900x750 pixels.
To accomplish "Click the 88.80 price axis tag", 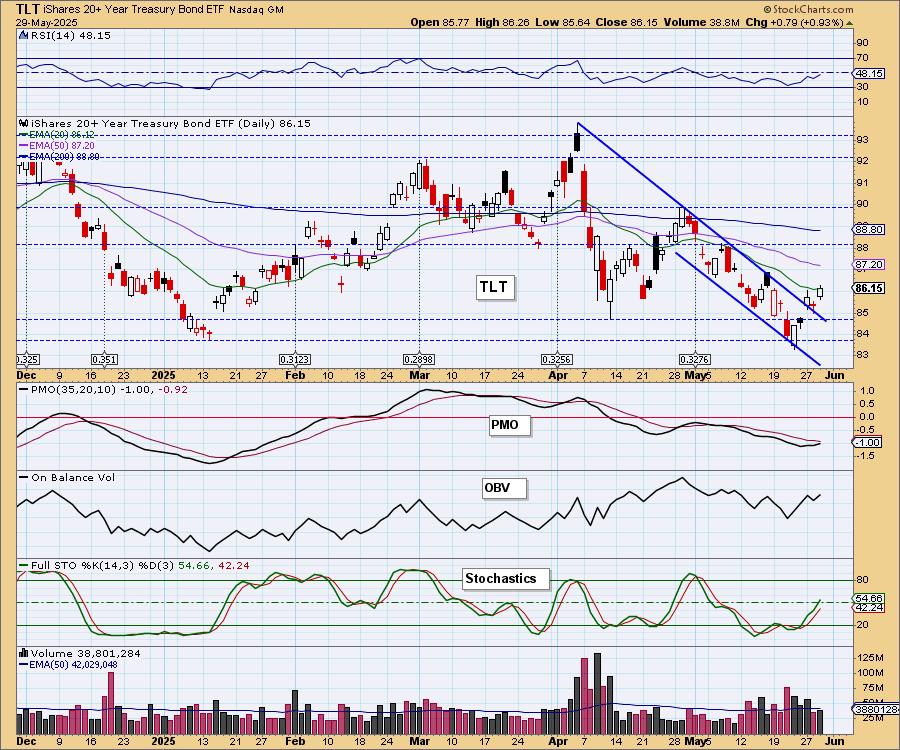I will (868, 230).
